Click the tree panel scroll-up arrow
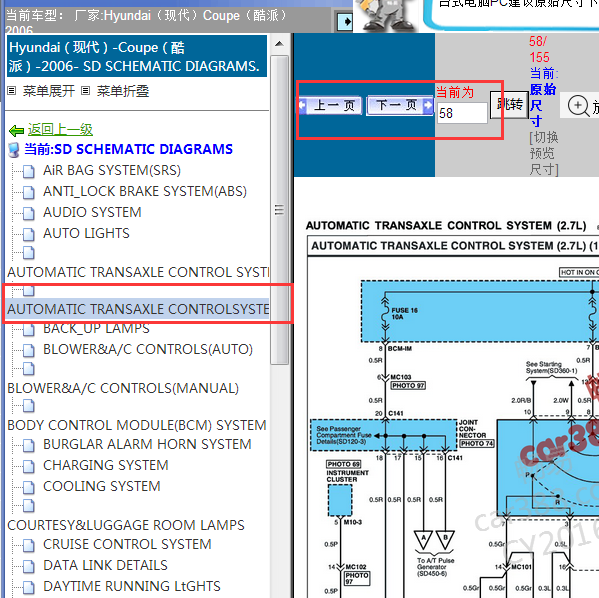The image size is (599, 598). 279,44
